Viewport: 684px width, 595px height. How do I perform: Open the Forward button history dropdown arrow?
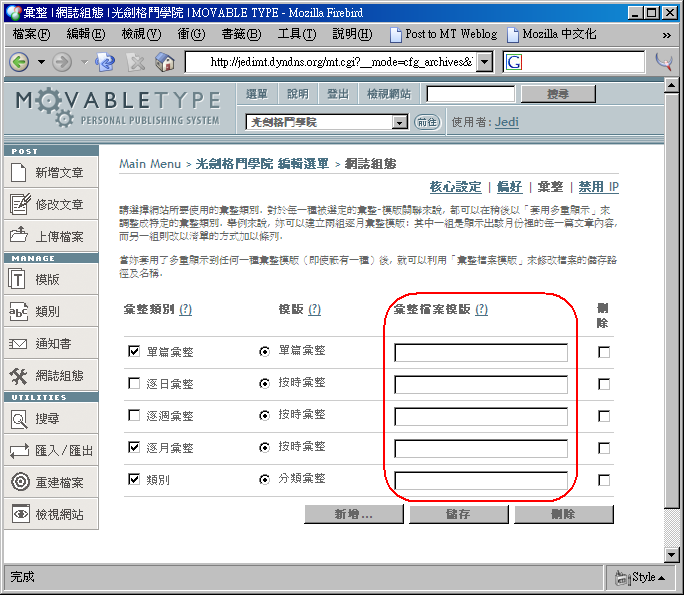85,62
